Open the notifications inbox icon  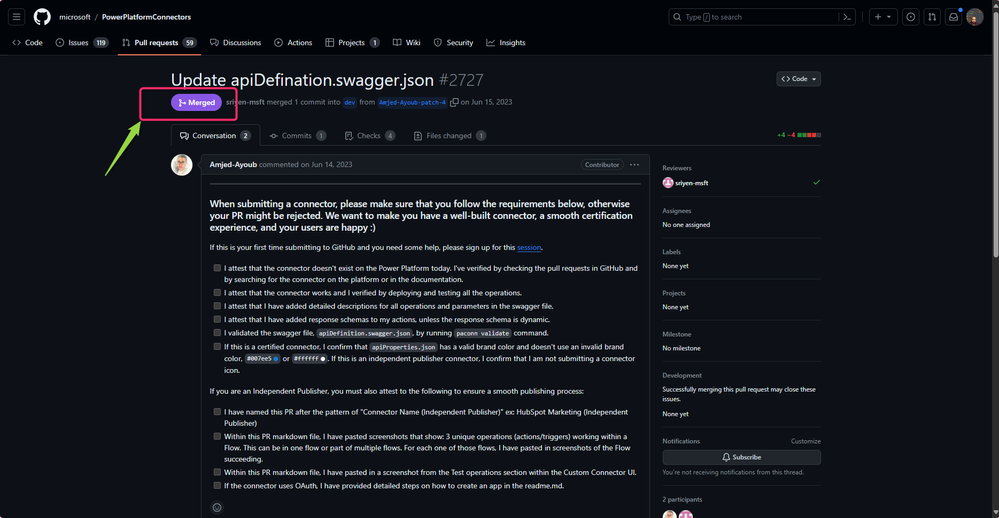point(953,17)
